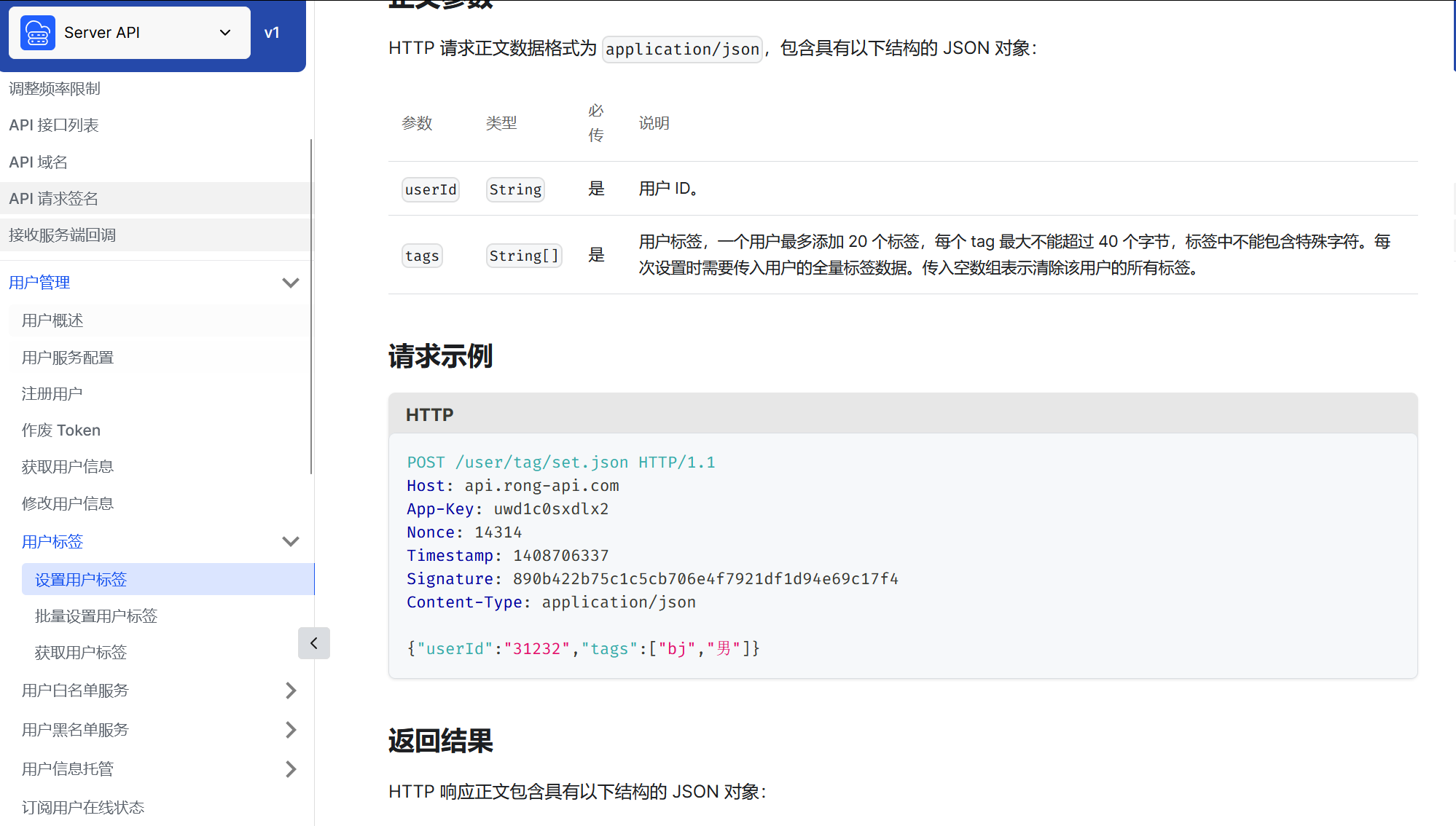This screenshot has width=1456, height=826.
Task: Select the v1 version label
Action: point(273,32)
